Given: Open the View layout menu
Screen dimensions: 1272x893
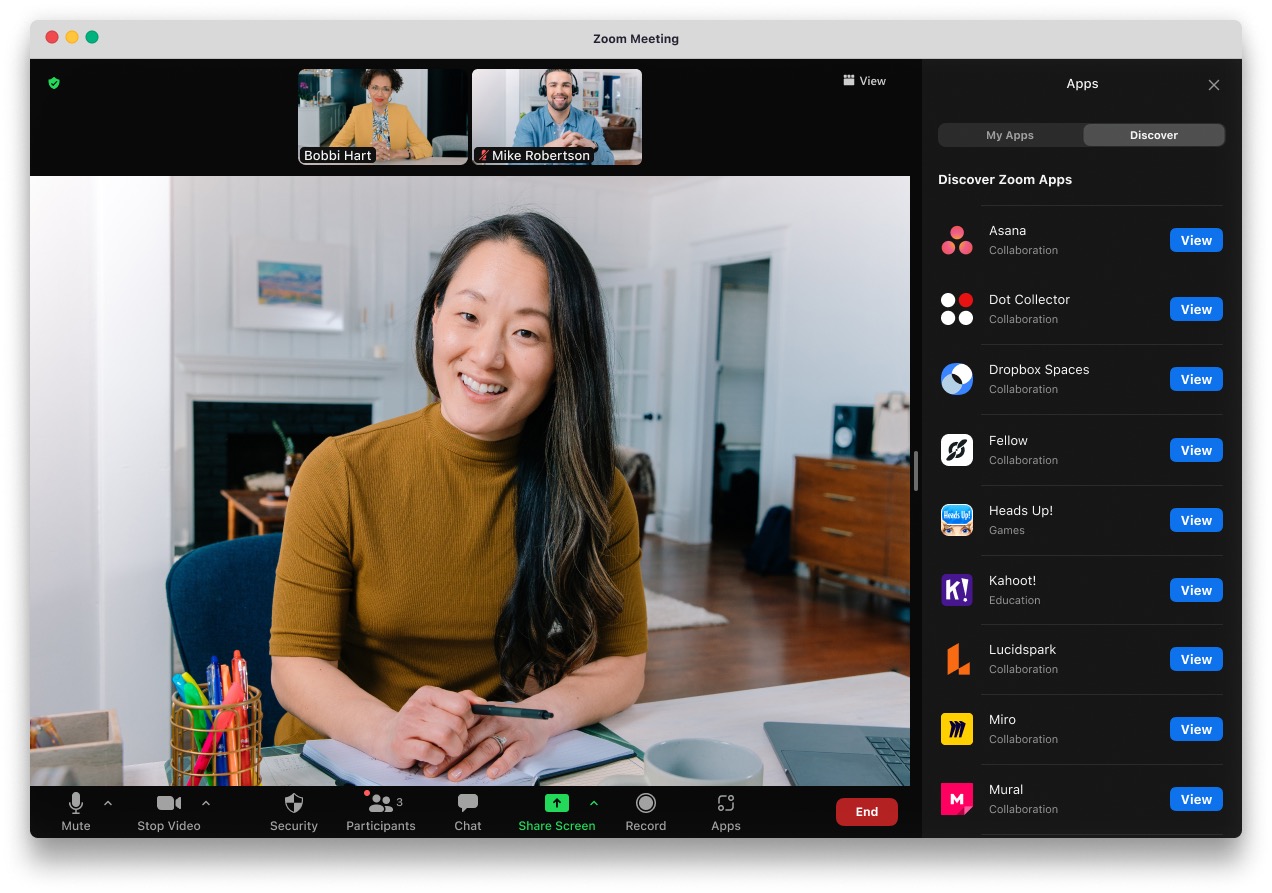Looking at the screenshot, I should pyautogui.click(x=865, y=81).
